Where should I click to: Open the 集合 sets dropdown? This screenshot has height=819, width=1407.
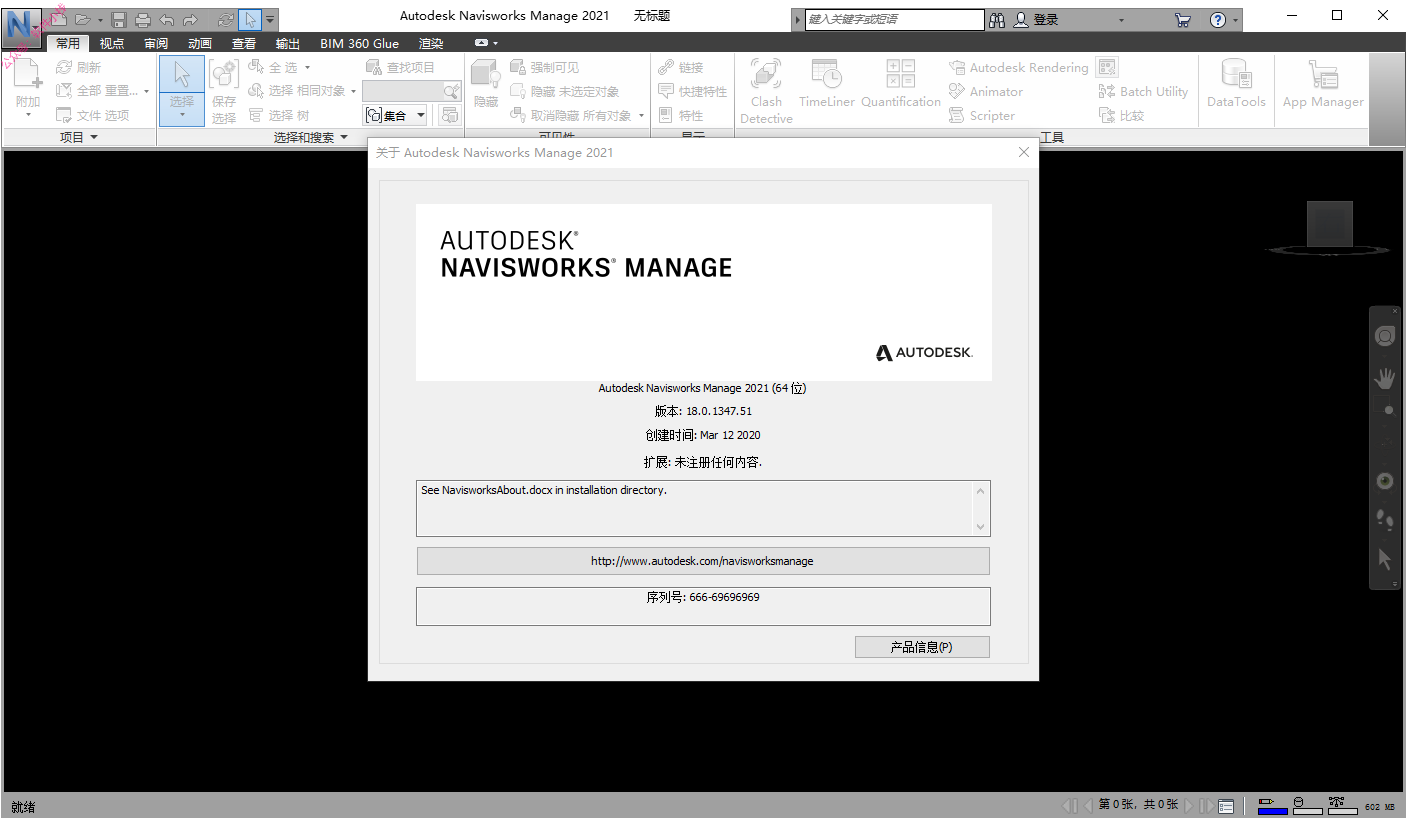(x=395, y=115)
